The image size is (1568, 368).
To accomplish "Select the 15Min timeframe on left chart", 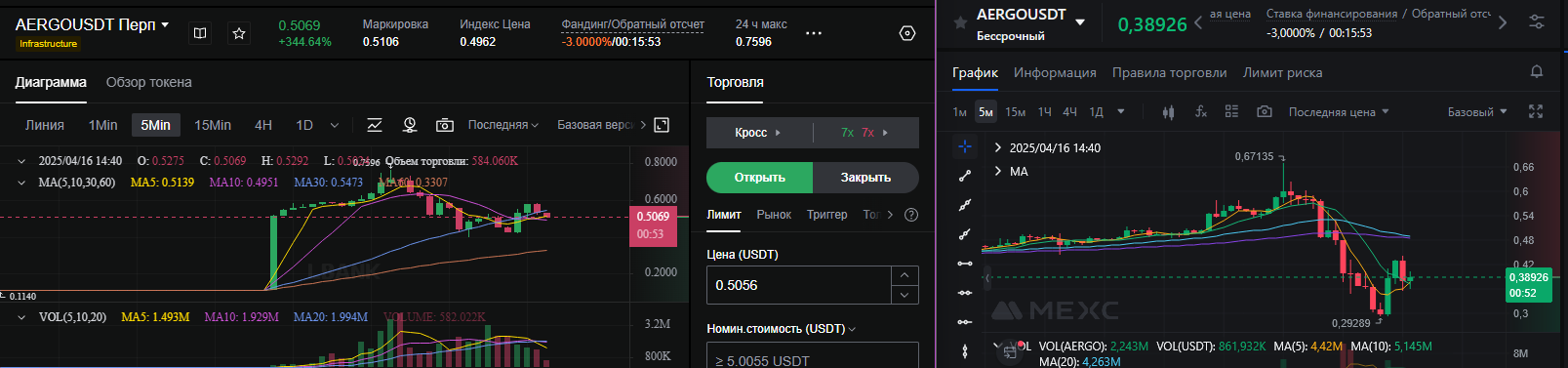I will point(213,125).
